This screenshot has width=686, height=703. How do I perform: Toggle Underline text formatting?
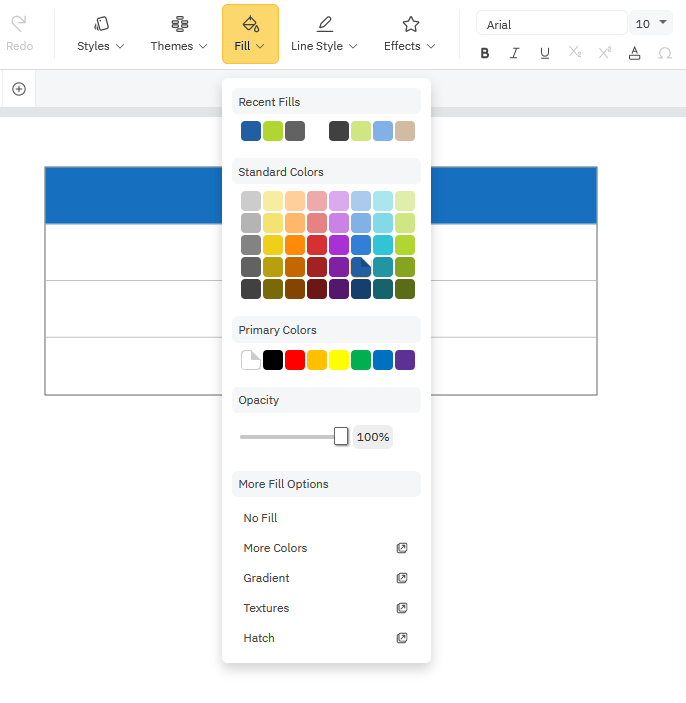(545, 53)
